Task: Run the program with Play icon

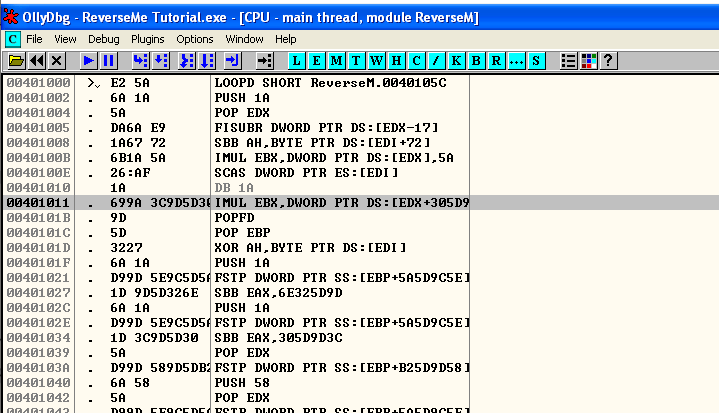Action: (x=88, y=61)
